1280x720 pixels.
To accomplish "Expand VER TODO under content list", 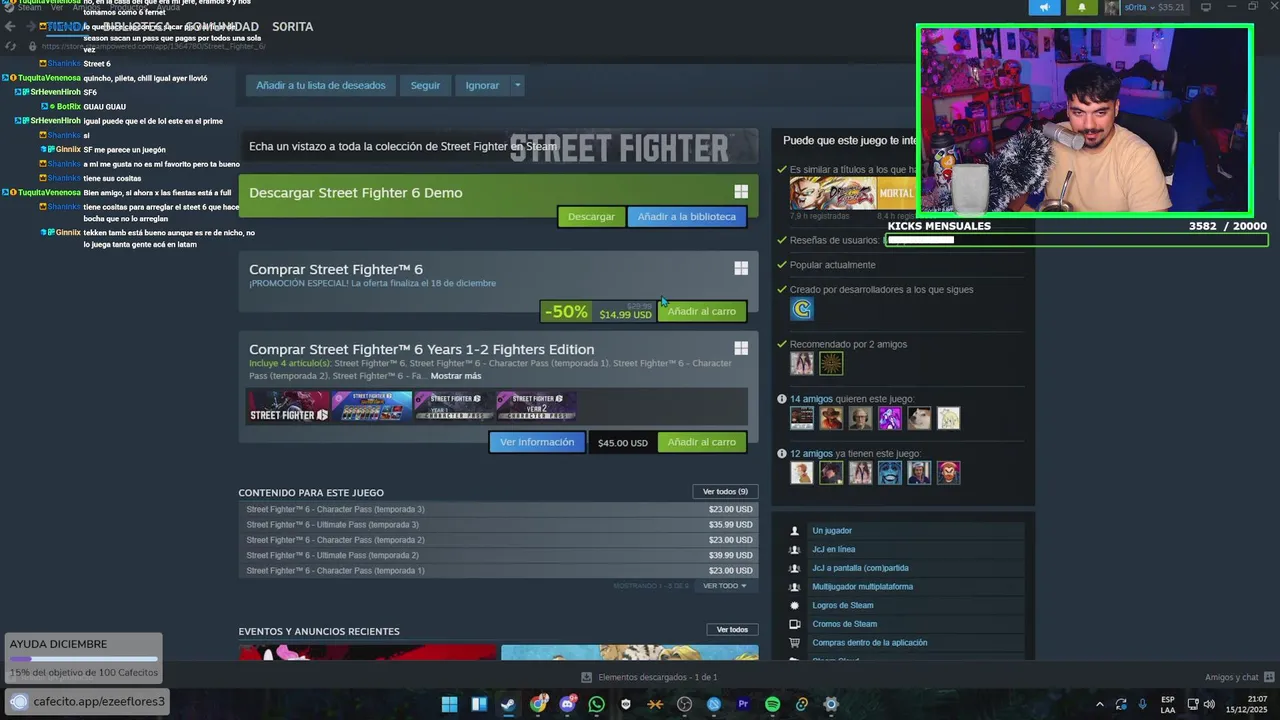I will pyautogui.click(x=724, y=586).
